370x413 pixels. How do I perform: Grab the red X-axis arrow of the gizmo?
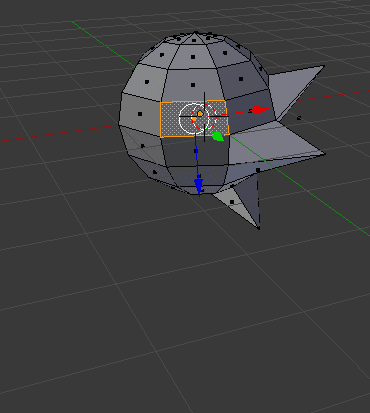point(261,110)
